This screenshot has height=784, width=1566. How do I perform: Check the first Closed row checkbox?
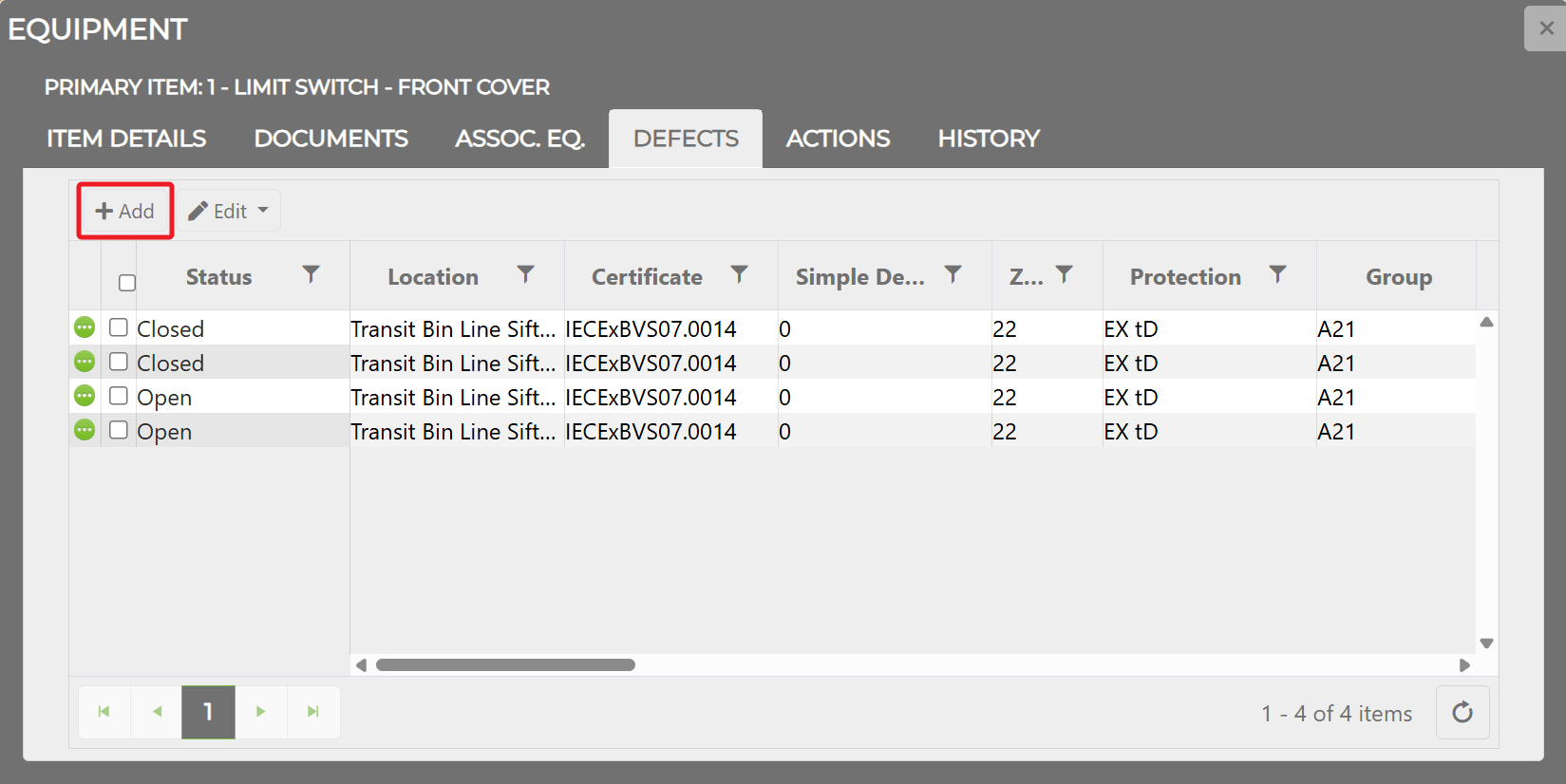[119, 327]
